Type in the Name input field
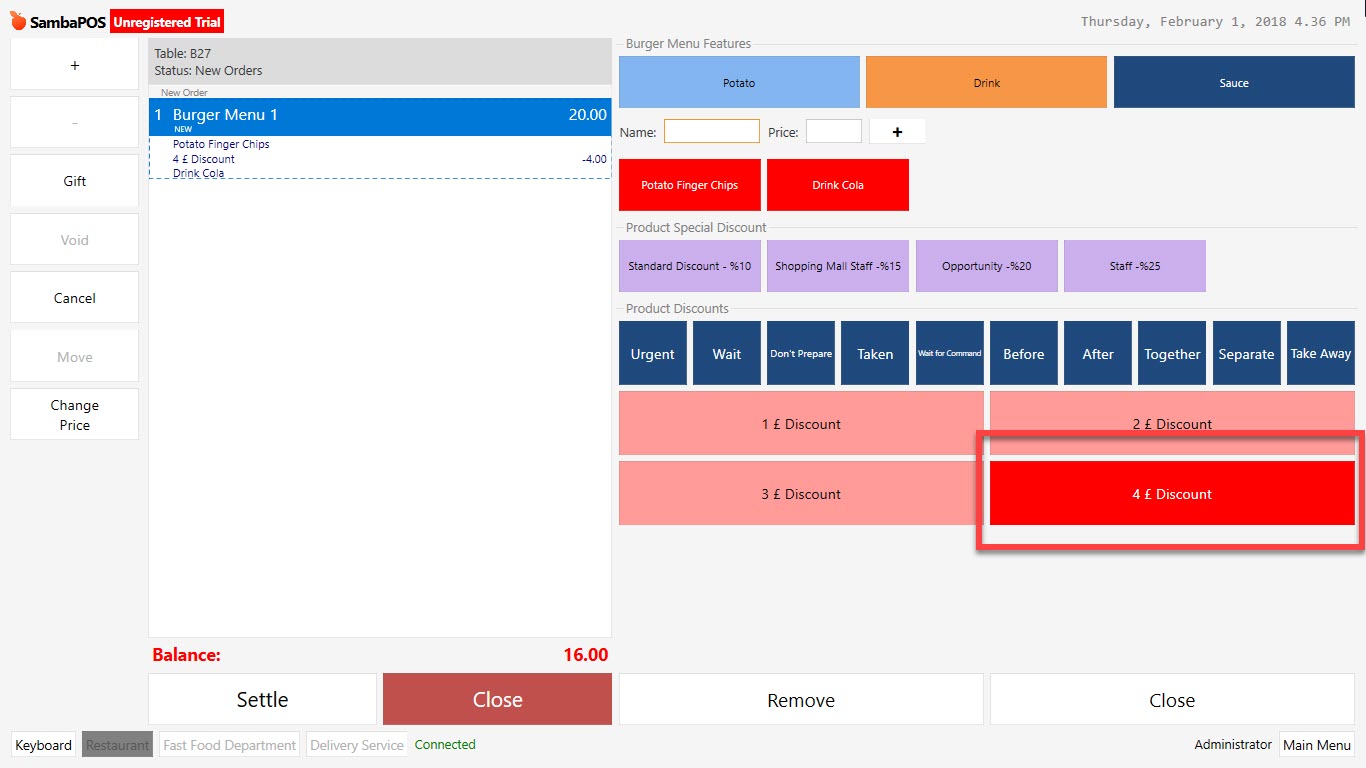Screen dimensions: 1366x768 click(711, 130)
